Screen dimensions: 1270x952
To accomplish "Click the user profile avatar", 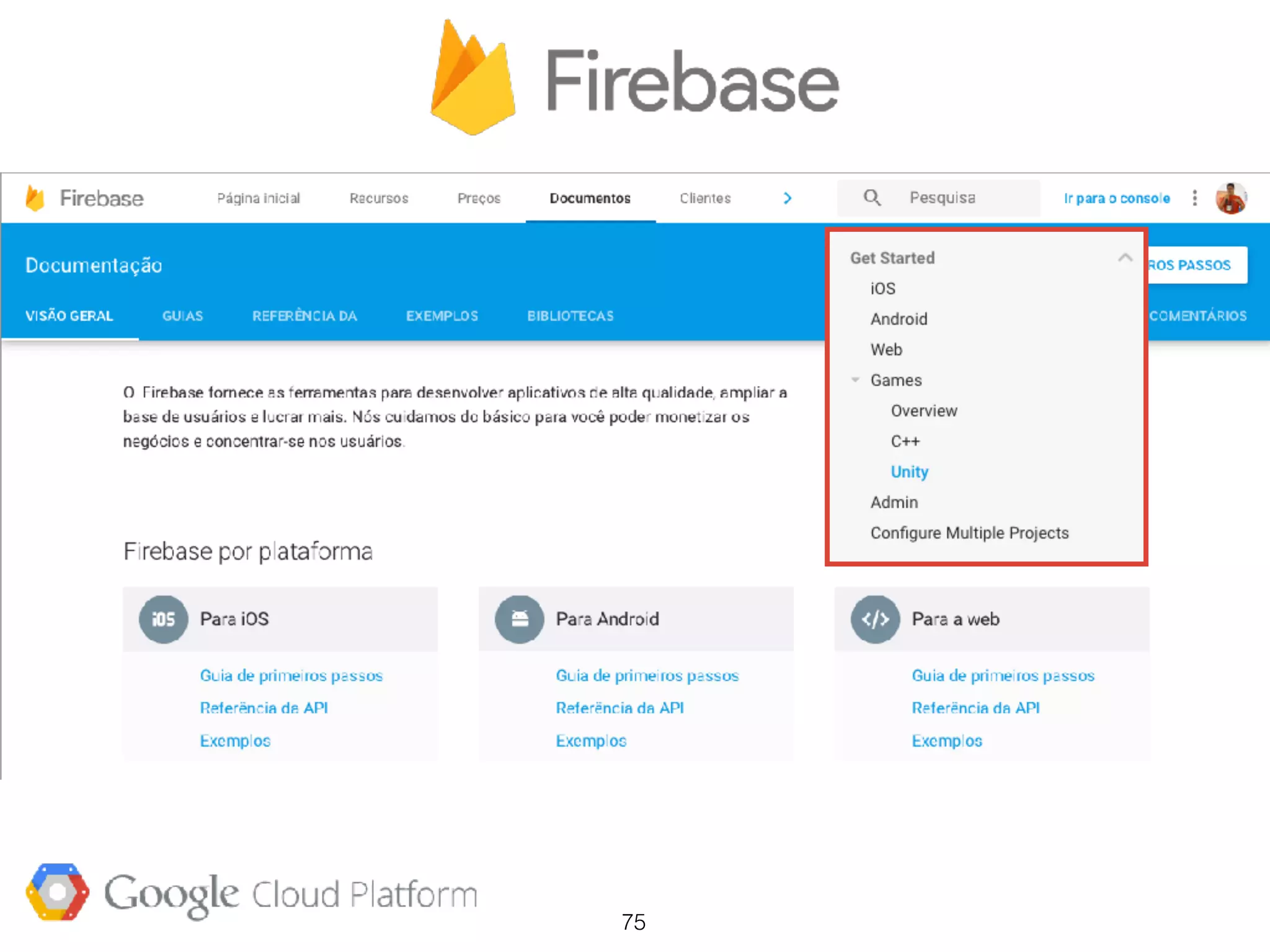I will point(1230,198).
